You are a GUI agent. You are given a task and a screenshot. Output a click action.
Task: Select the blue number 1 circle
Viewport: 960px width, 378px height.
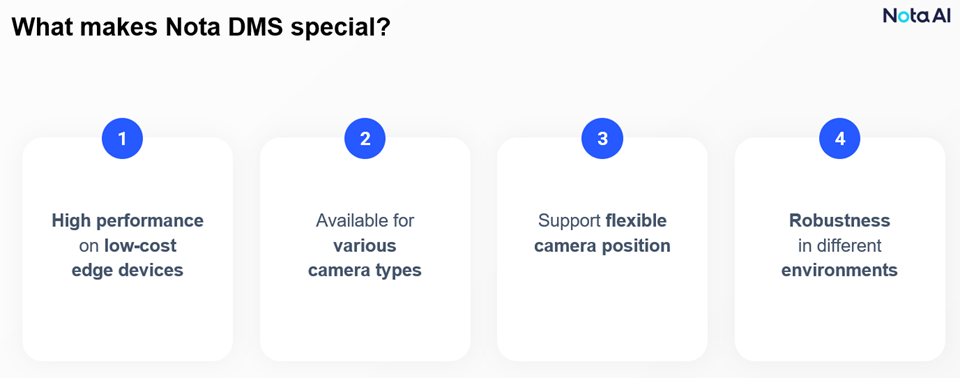pyautogui.click(x=122, y=138)
